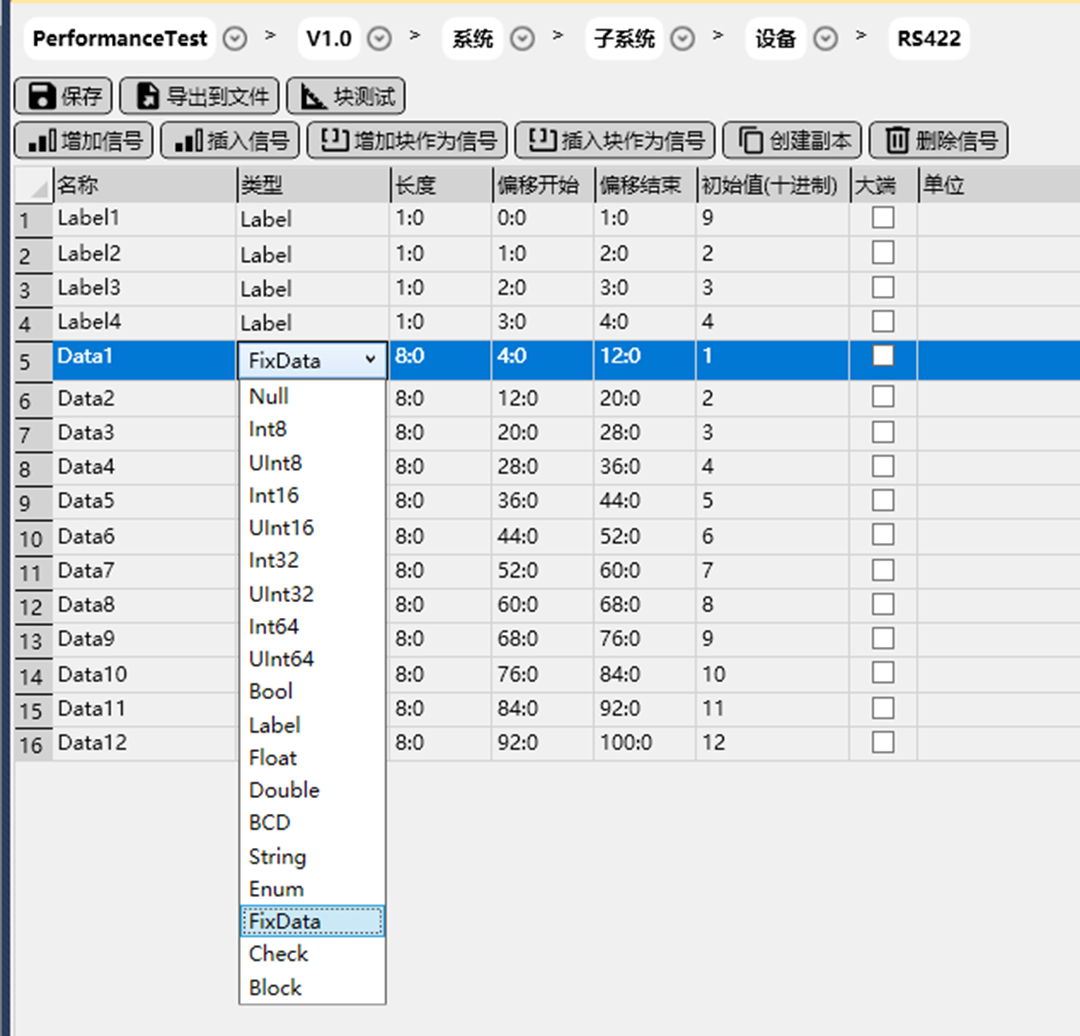Open the V1.0 breadcrumb dropdown arrow

click(380, 39)
